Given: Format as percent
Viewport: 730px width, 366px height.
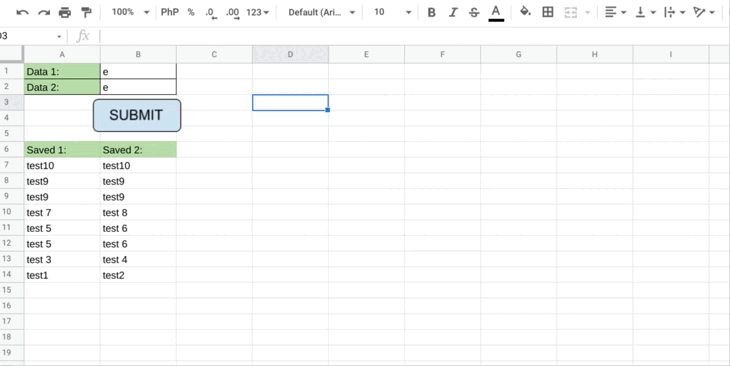Looking at the screenshot, I should [191, 12].
